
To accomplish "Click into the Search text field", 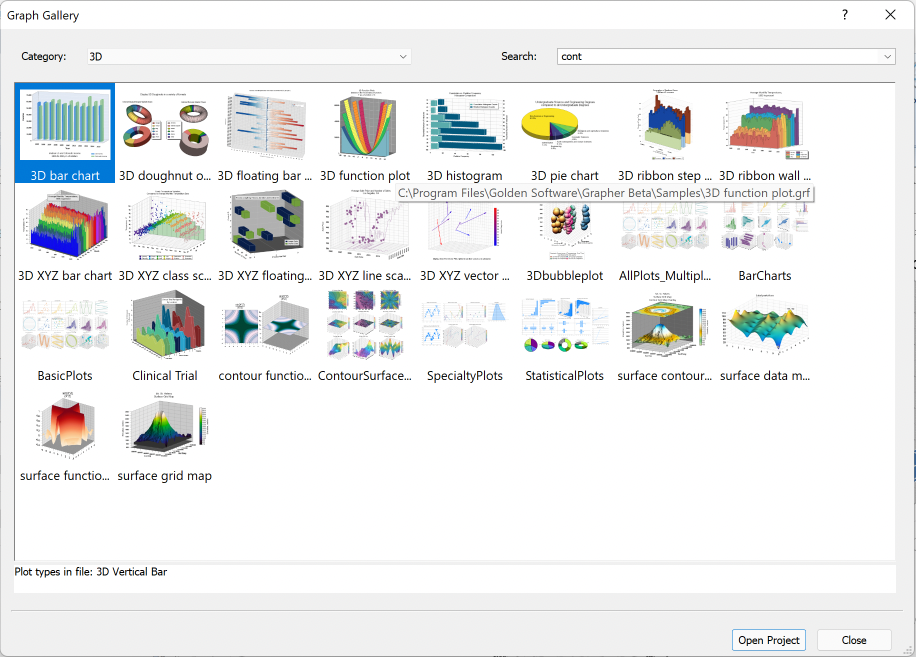I will point(715,57).
